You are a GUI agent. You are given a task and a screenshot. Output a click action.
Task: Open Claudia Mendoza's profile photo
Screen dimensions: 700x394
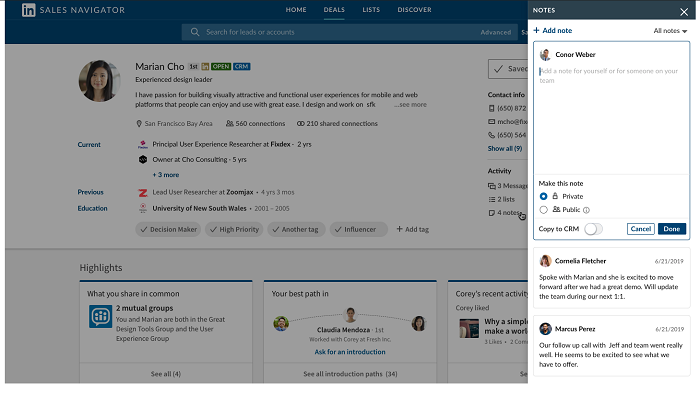point(350,315)
